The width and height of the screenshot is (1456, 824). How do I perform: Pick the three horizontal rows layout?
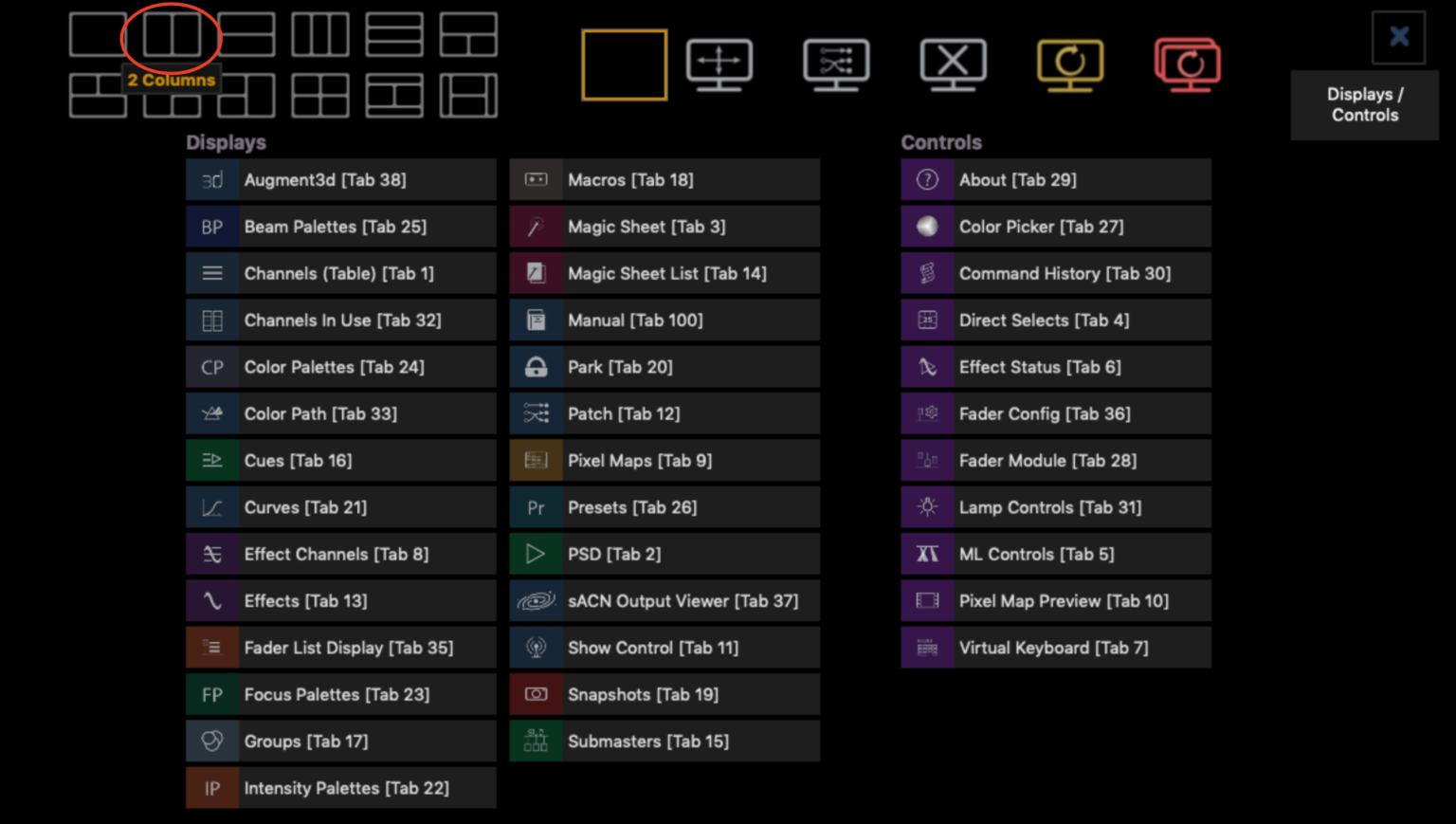click(x=394, y=36)
